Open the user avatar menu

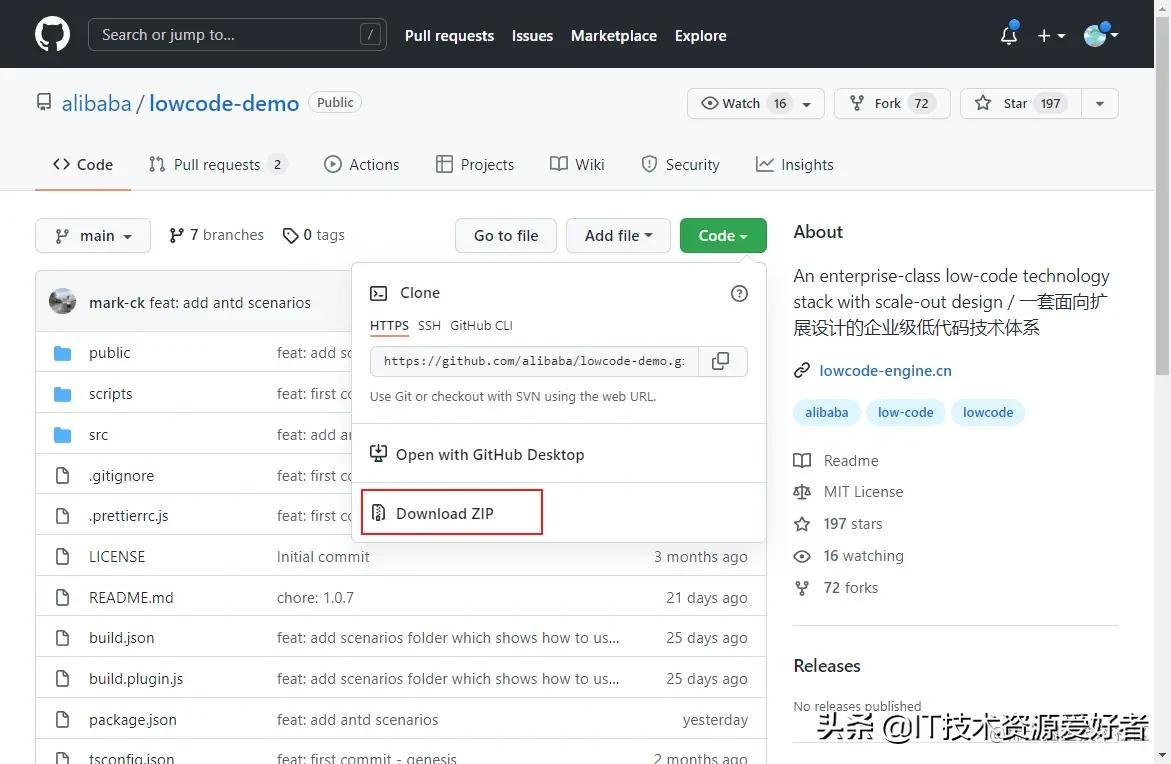[1101, 34]
